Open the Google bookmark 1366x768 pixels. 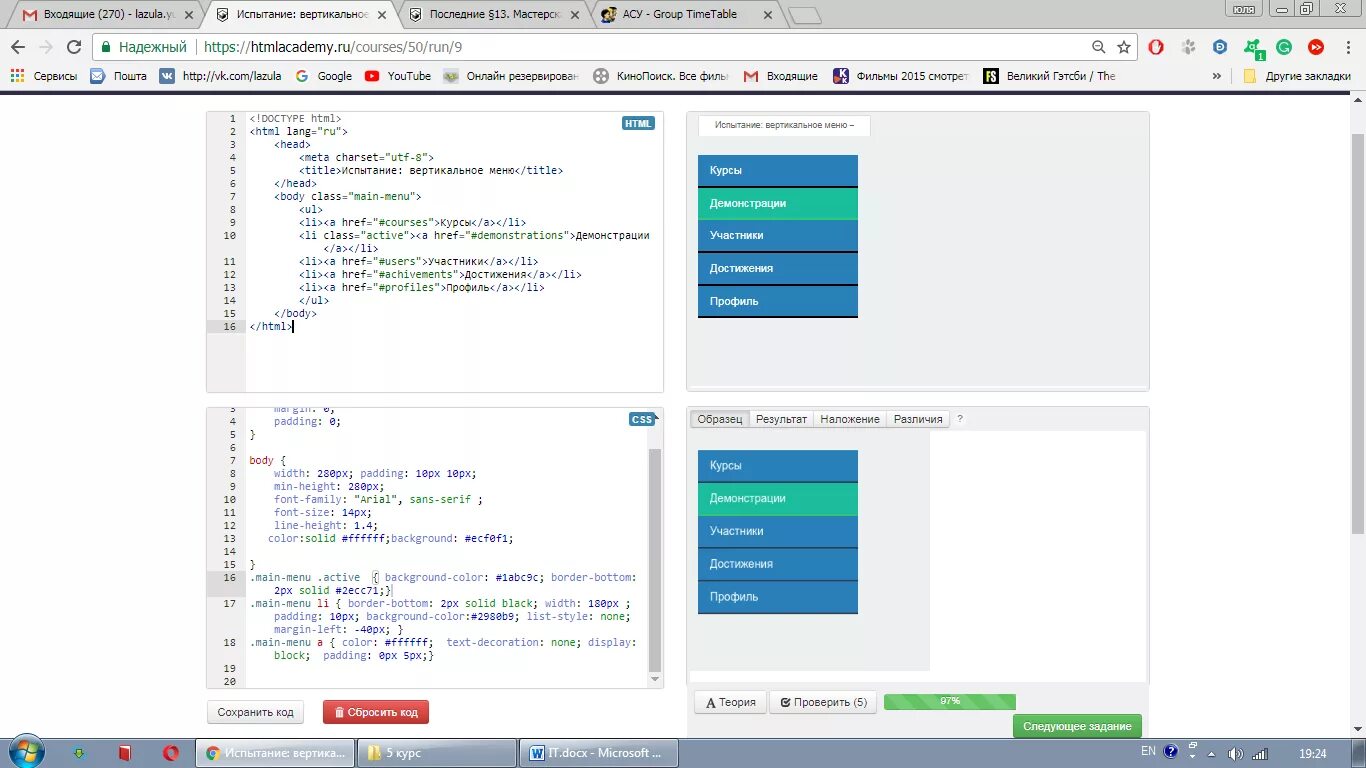click(x=323, y=76)
